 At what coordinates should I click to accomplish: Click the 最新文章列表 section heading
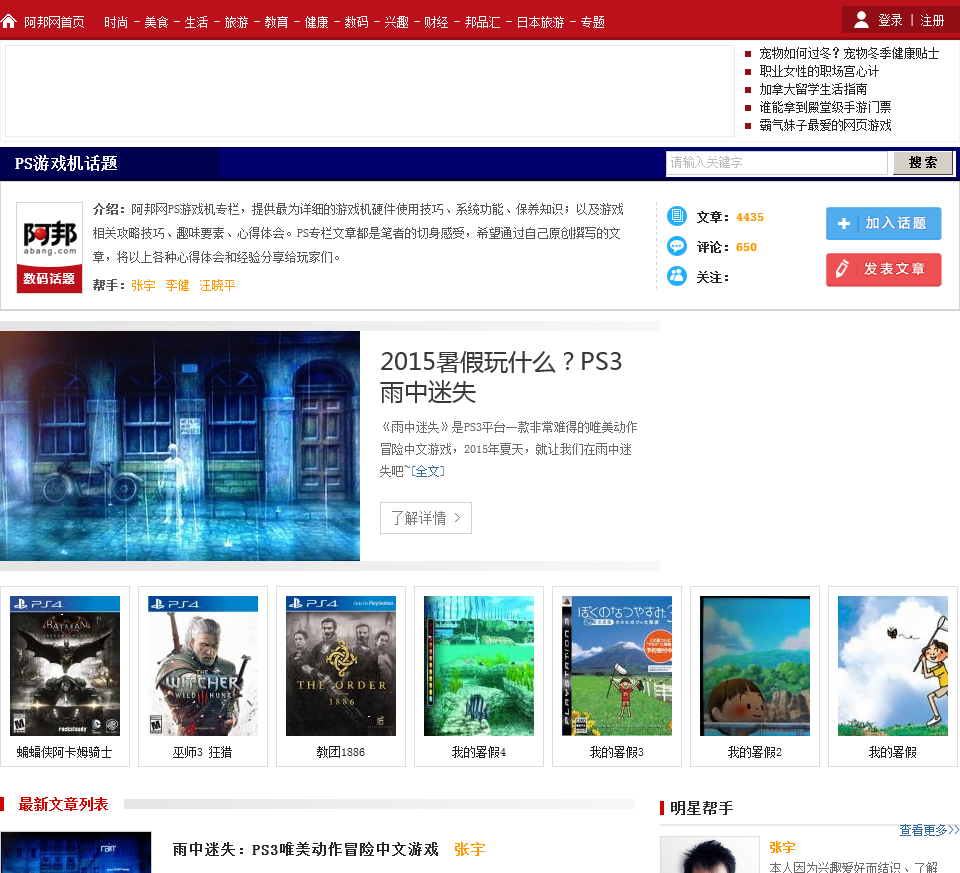(63, 804)
